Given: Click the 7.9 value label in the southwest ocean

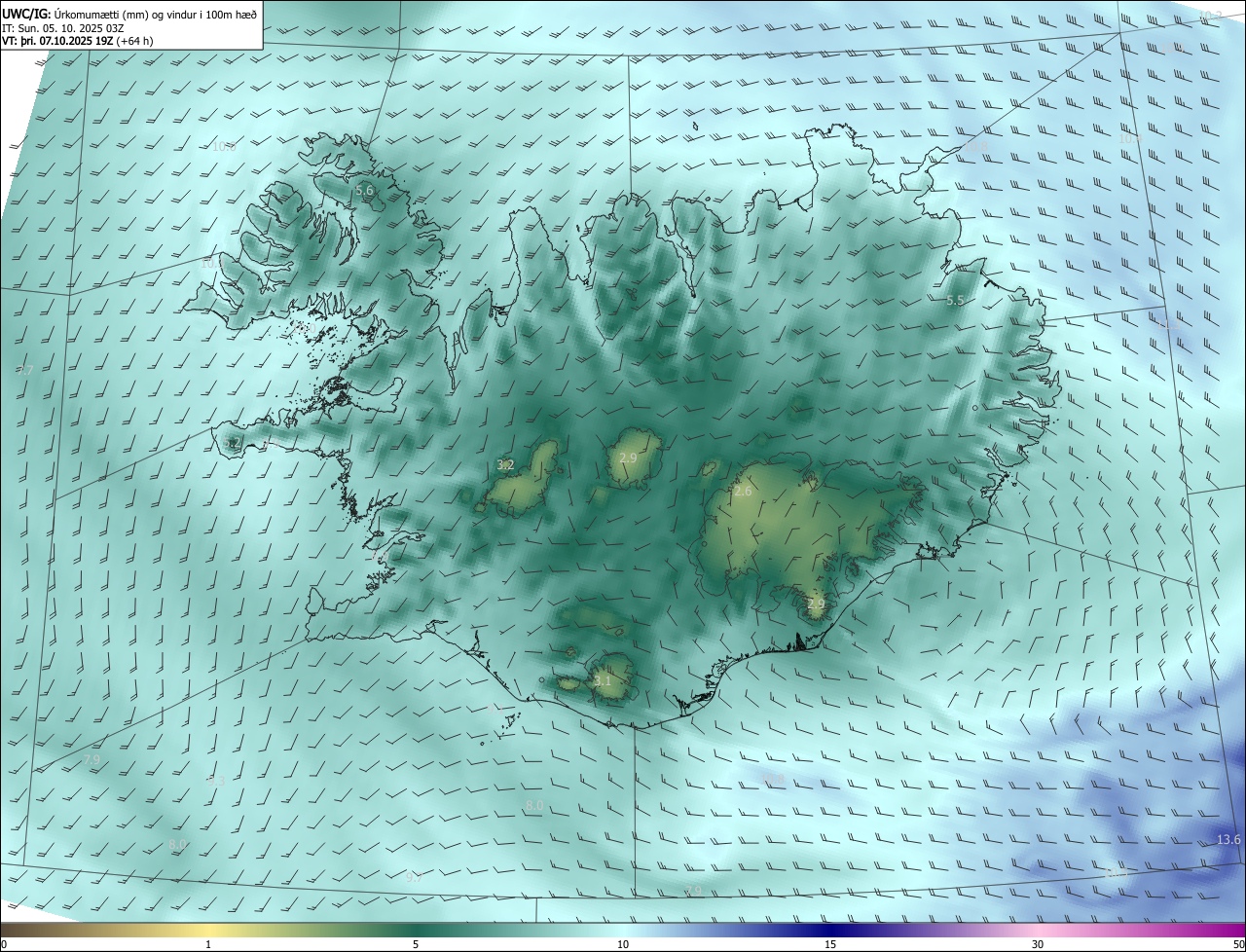Looking at the screenshot, I should [92, 759].
